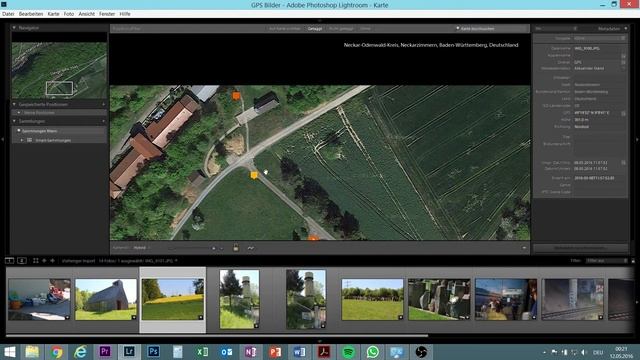Viewport: 640px width, 360px height.
Task: Open the Karte menu
Action: pos(53,14)
